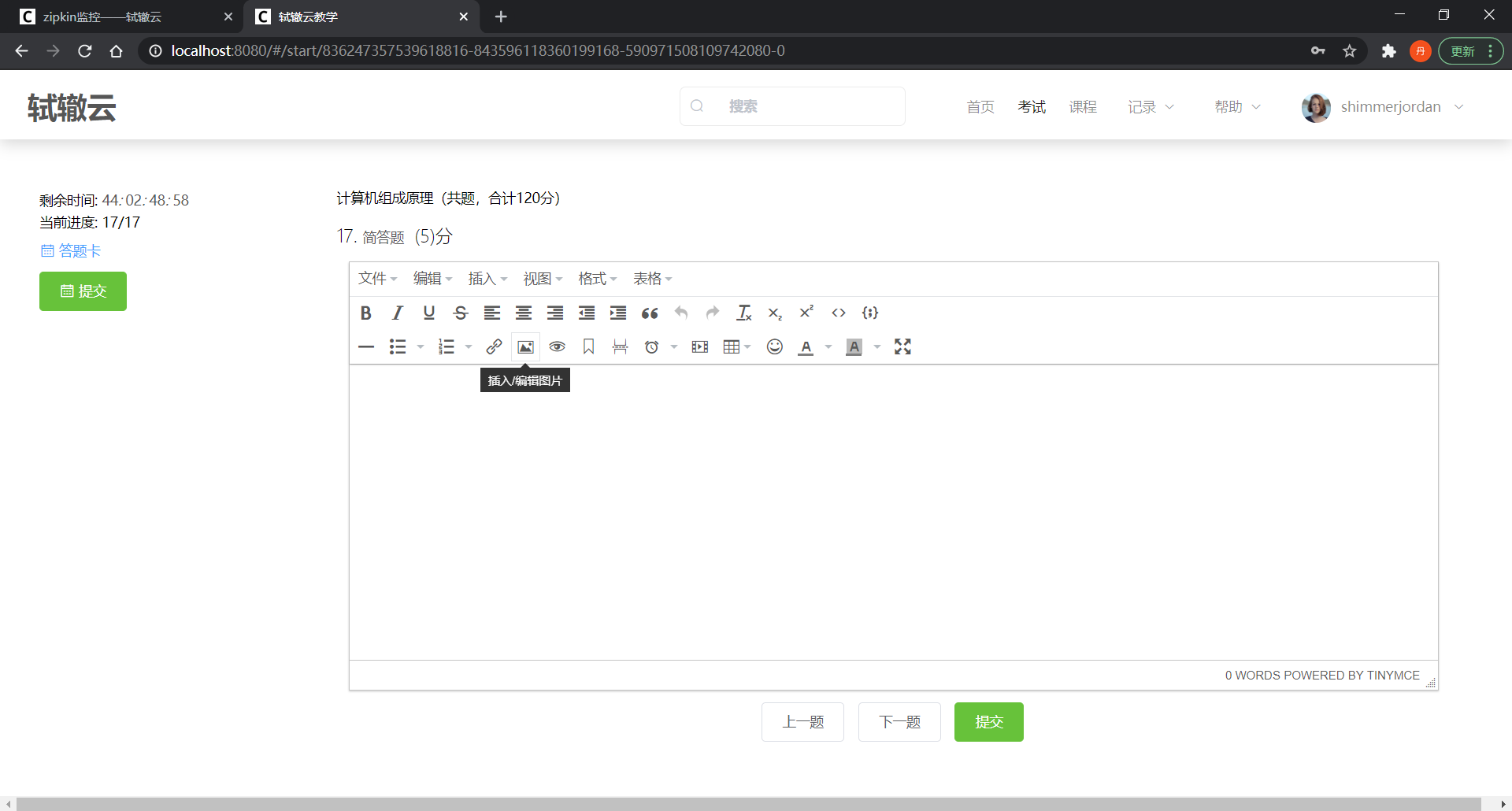Image resolution: width=1512 pixels, height=811 pixels.
Task: Decrease indent with the outdent icon
Action: pyautogui.click(x=587, y=313)
